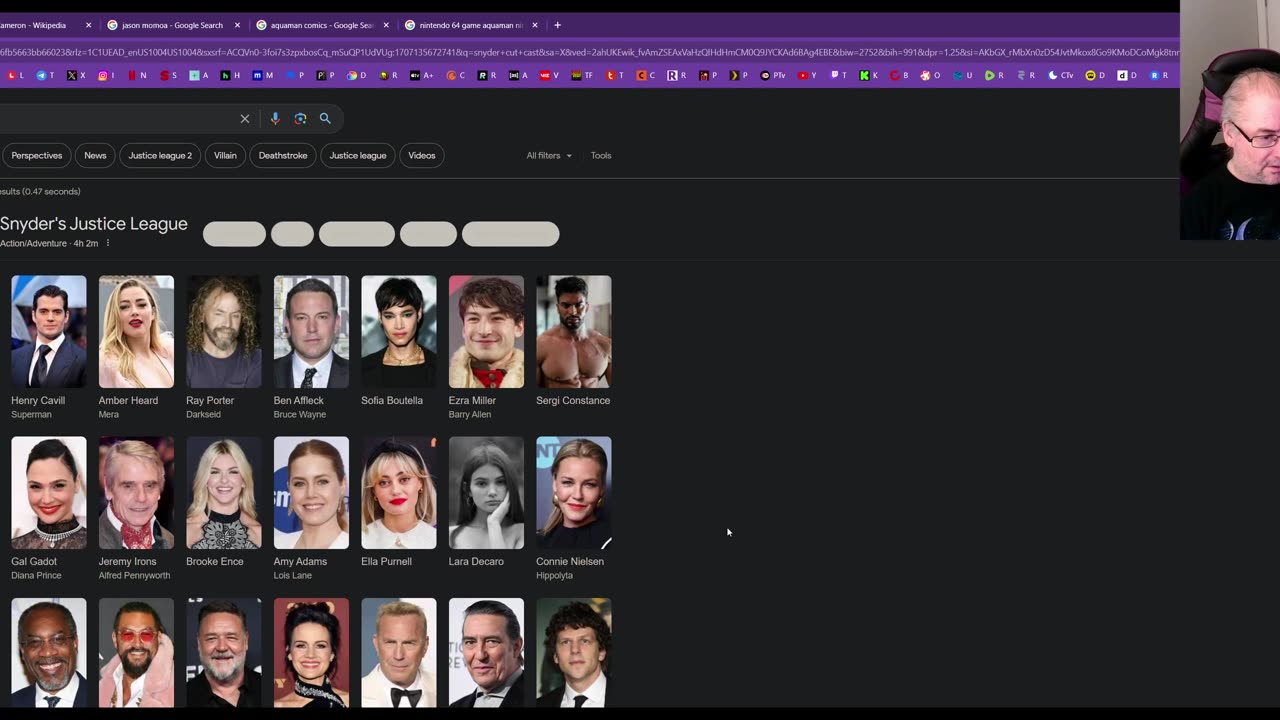Open the Amber Heard cast photo
The height and width of the screenshot is (720, 1280).
(136, 331)
